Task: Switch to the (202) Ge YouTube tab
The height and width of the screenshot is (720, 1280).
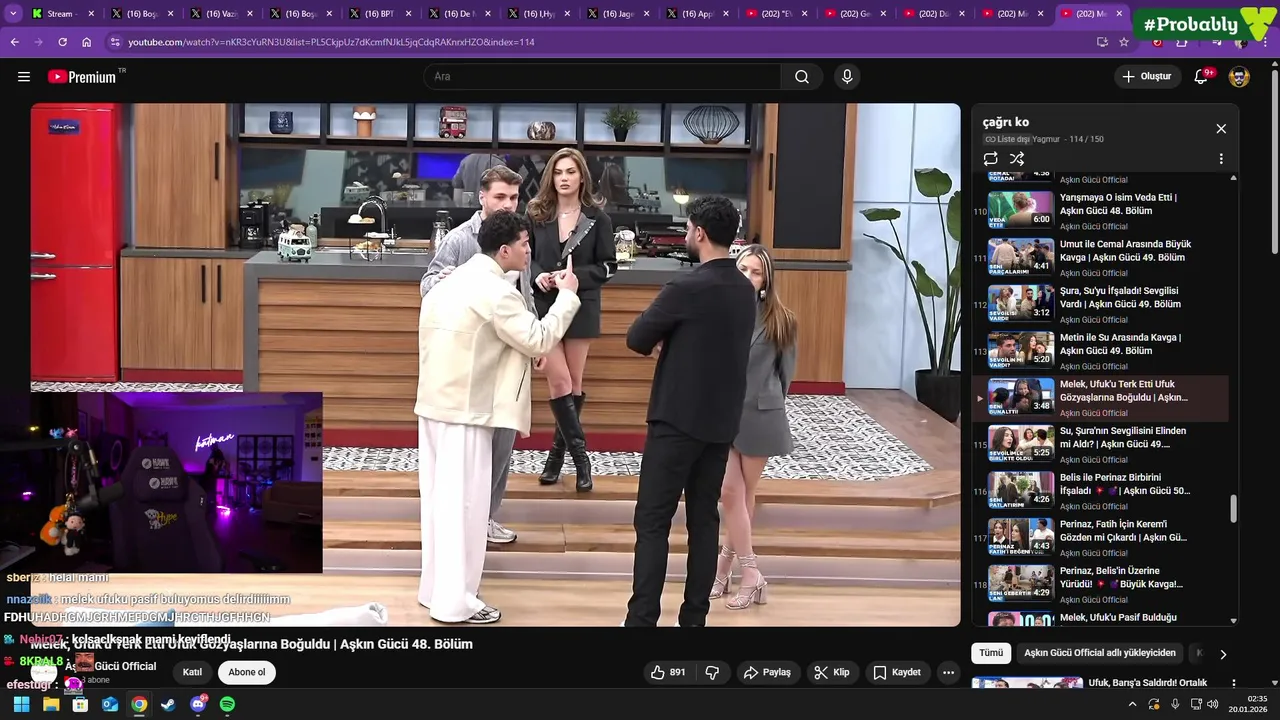Action: 856,14
